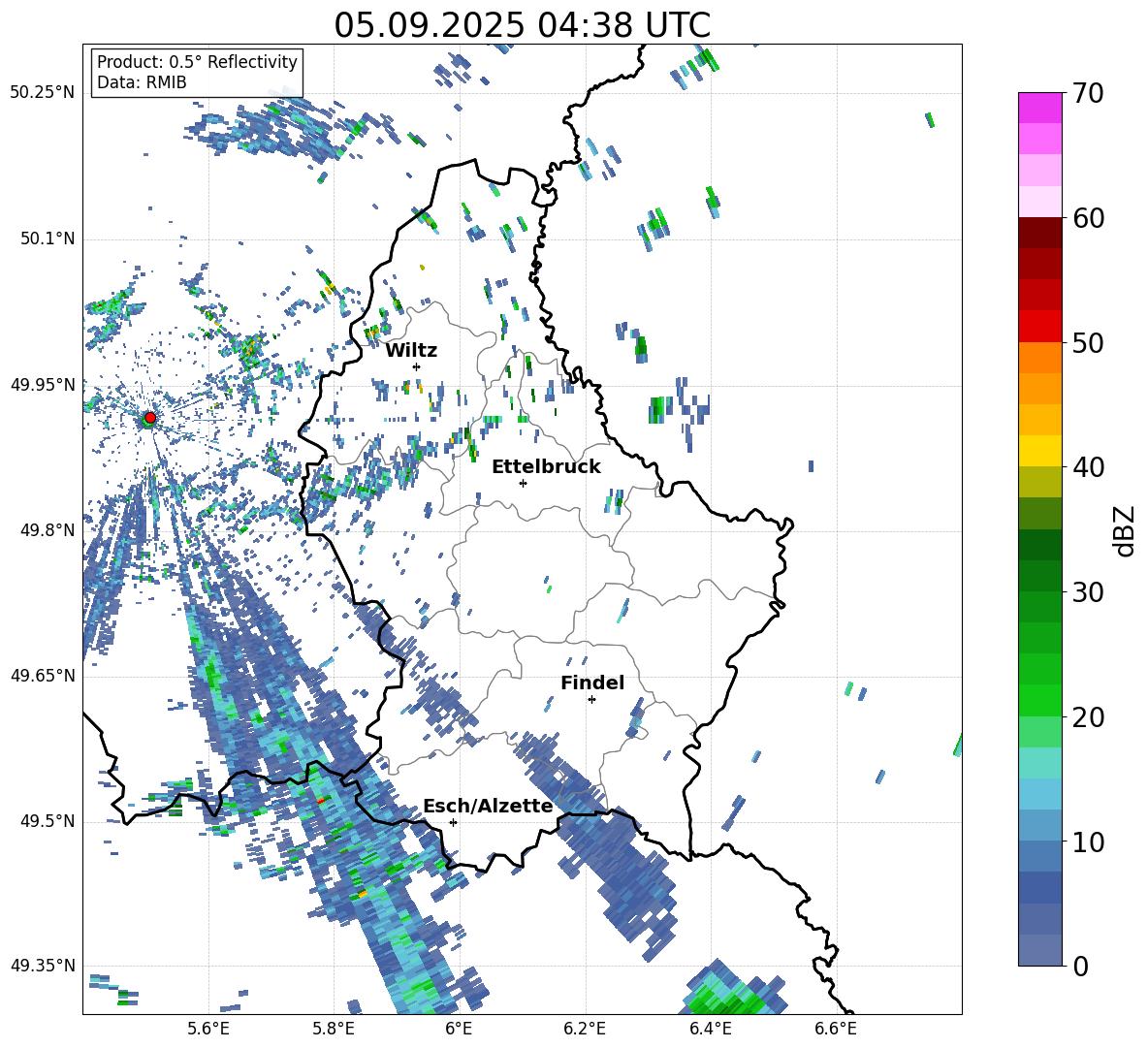The image size is (1148, 1048).
Task: Click the Findel city label
Action: (x=592, y=683)
